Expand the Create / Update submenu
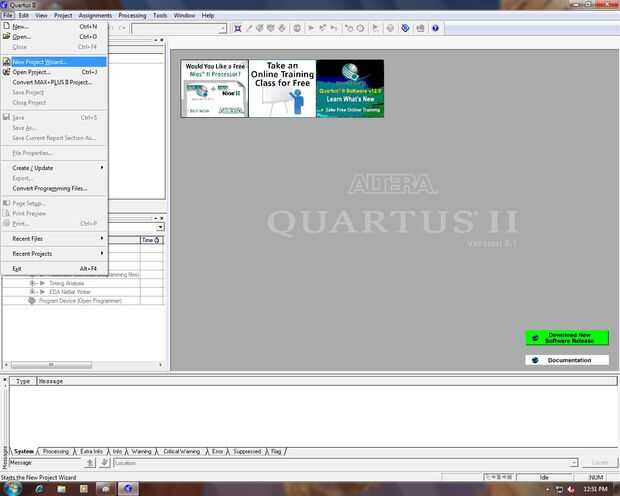Screen dimensions: 620x496 tap(55, 168)
